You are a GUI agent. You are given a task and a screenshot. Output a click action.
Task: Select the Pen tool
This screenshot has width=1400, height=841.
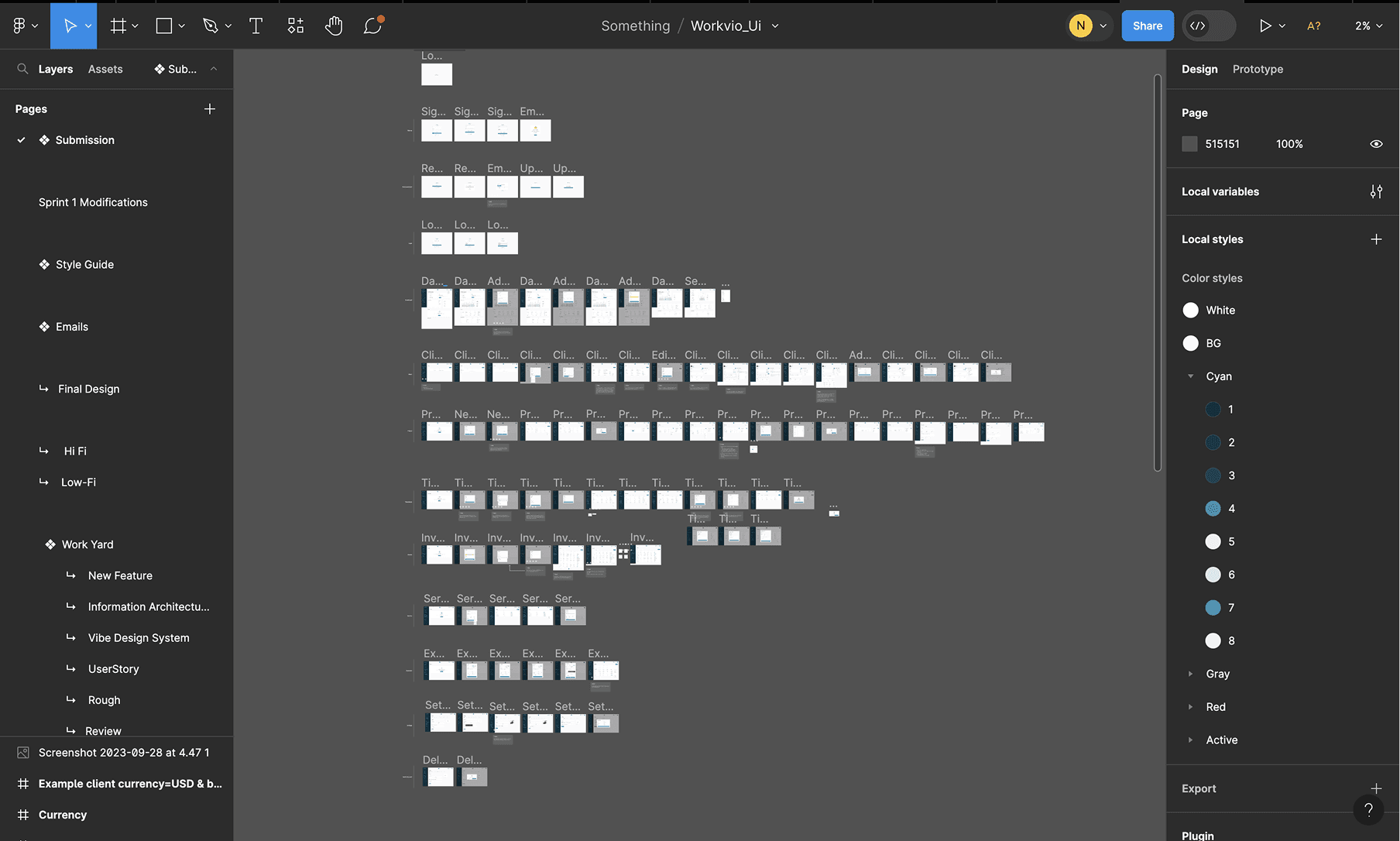click(211, 26)
